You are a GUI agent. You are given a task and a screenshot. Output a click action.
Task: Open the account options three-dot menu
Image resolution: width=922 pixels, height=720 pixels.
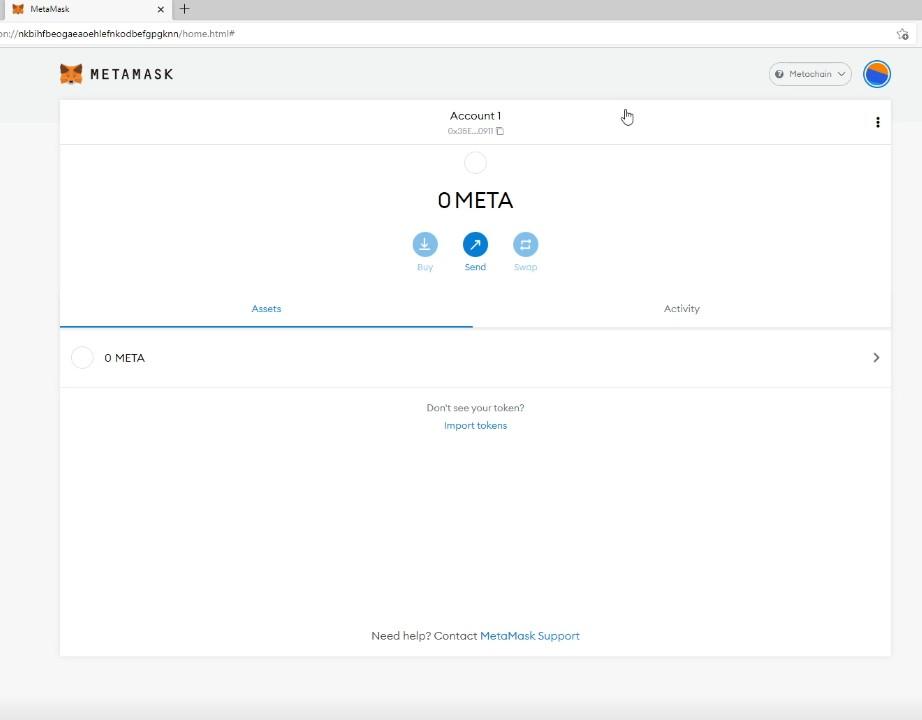[x=877, y=122]
